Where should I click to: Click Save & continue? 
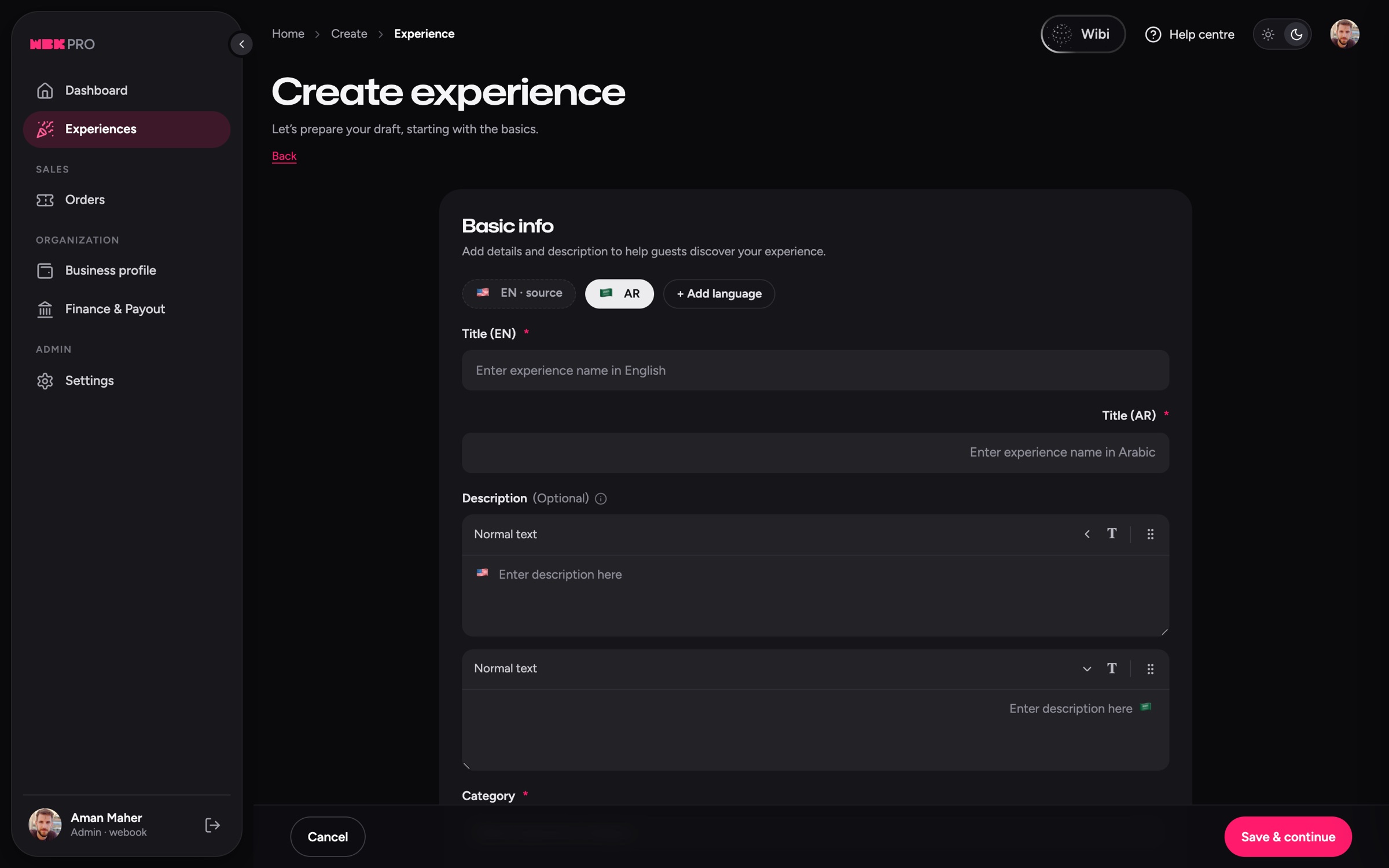point(1288,837)
